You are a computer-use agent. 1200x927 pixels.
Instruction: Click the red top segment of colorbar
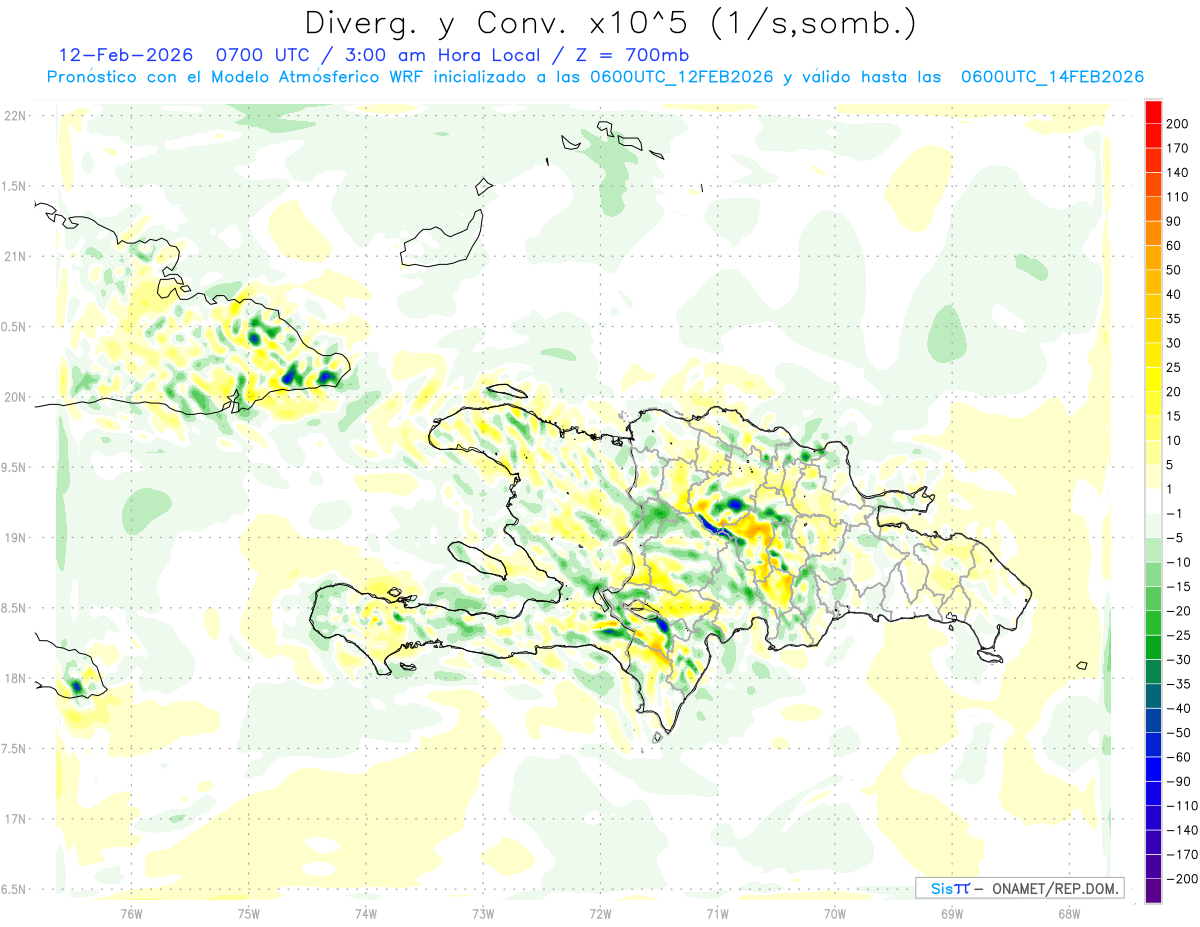point(1153,110)
